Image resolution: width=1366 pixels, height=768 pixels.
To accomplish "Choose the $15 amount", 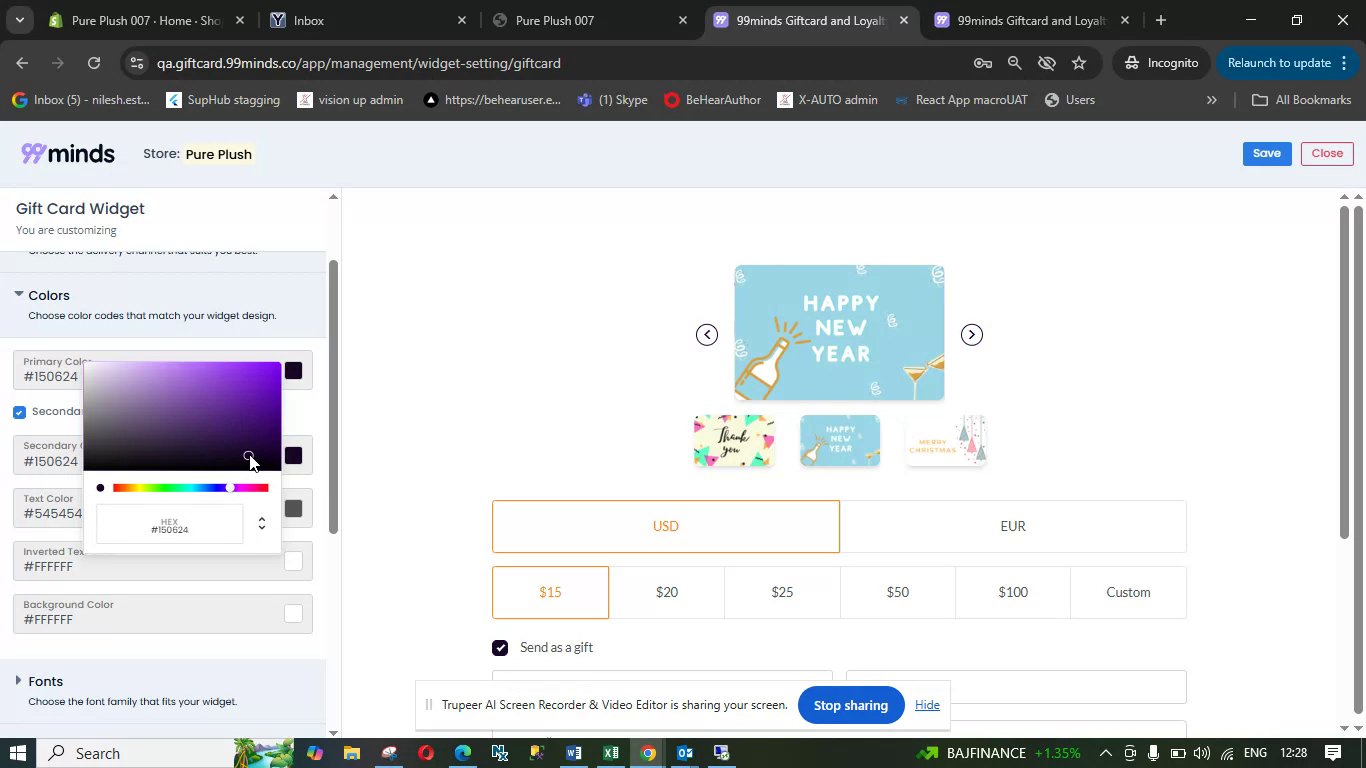I will [x=550, y=592].
